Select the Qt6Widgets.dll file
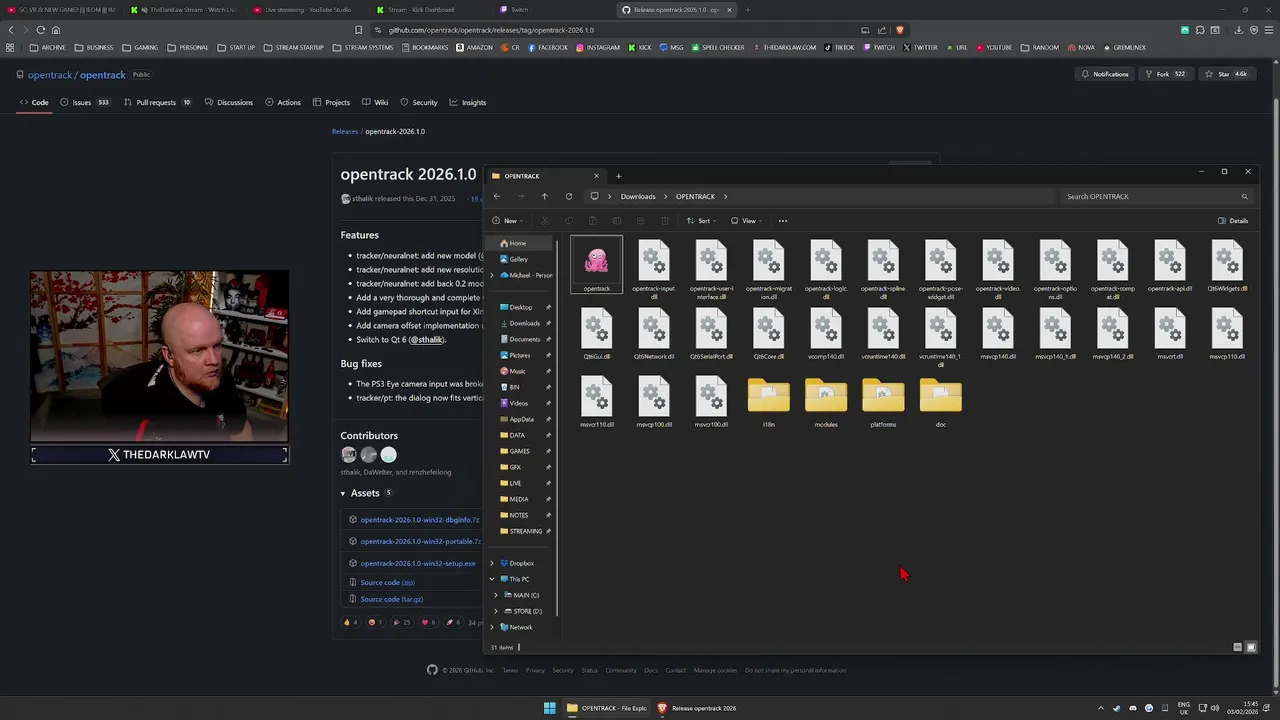 point(1227,266)
